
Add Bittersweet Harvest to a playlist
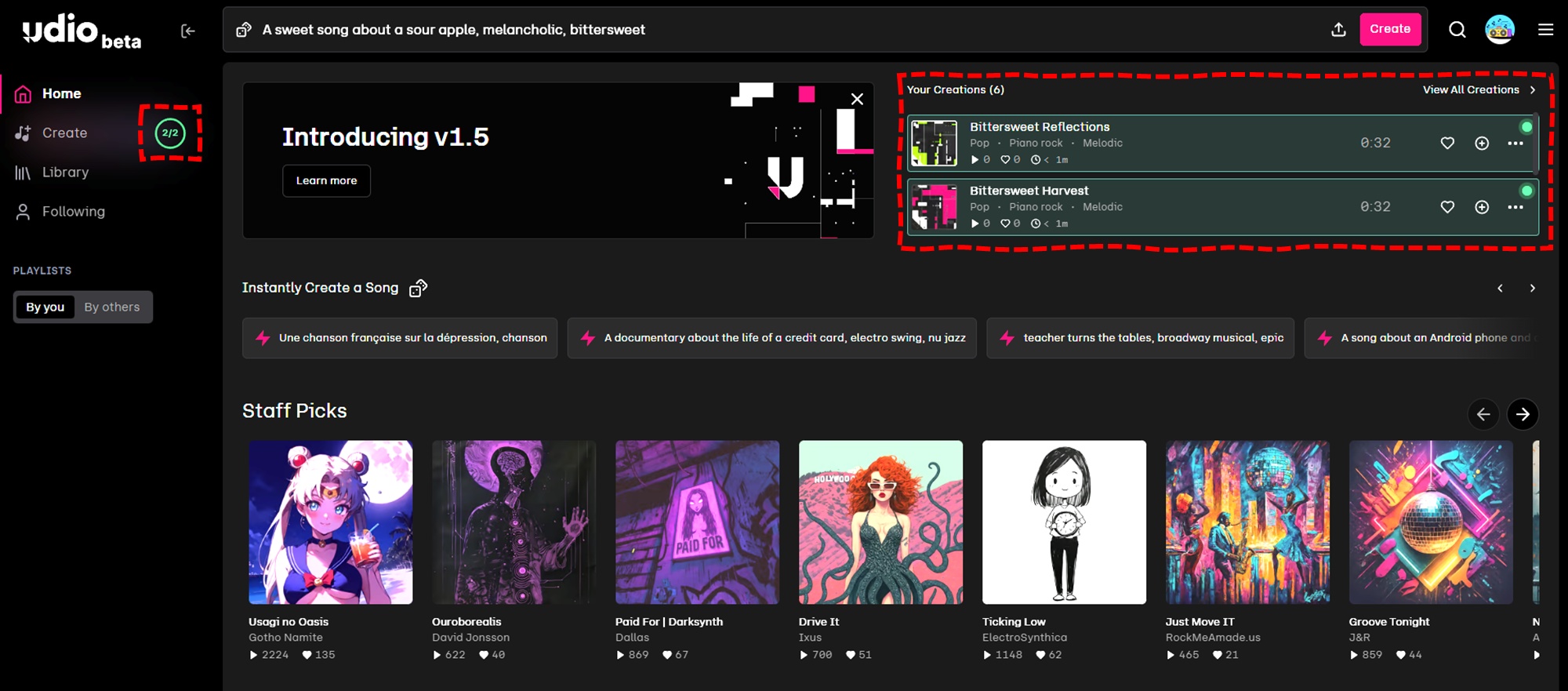click(1481, 207)
